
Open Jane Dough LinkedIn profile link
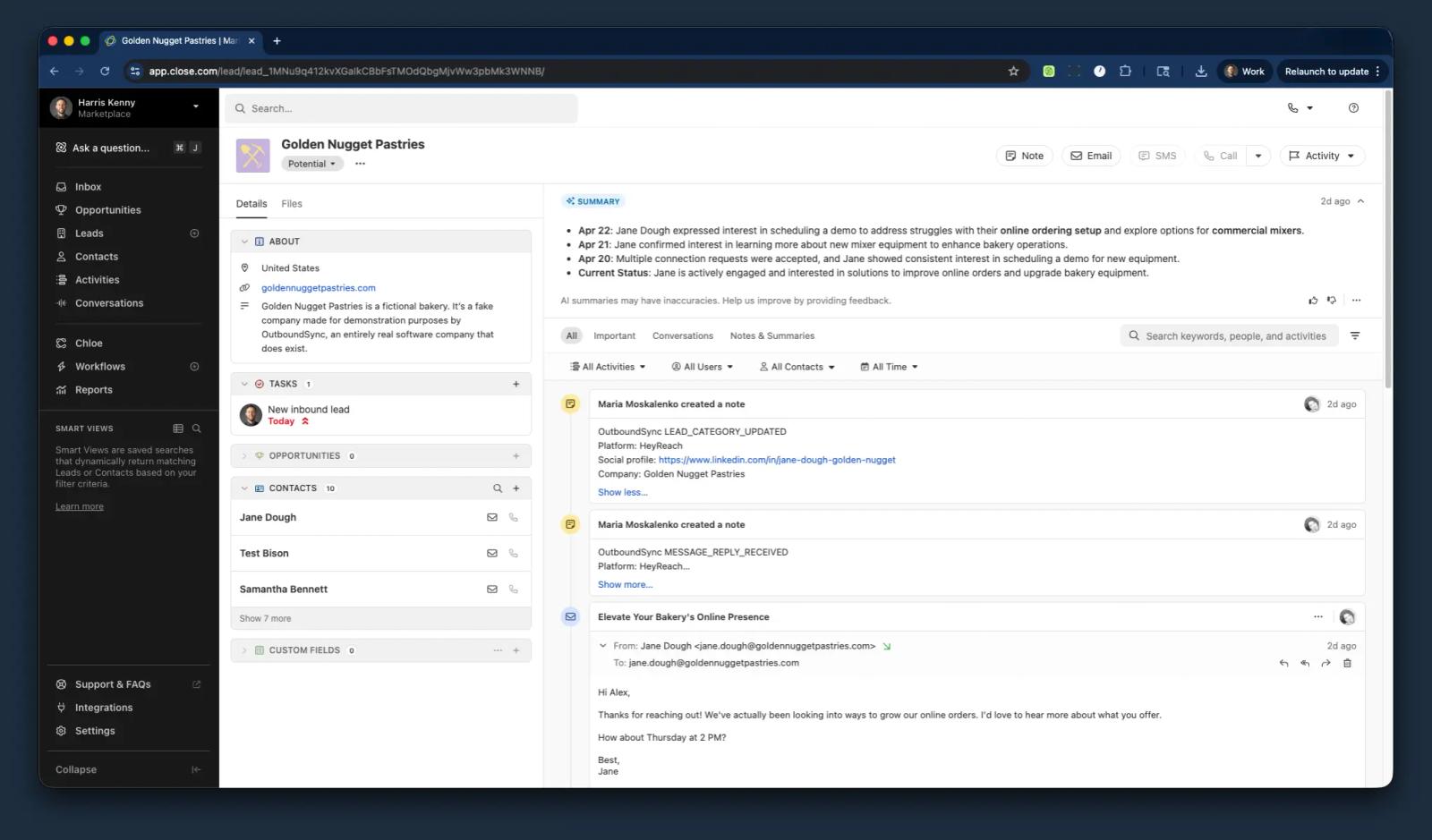[777, 460]
